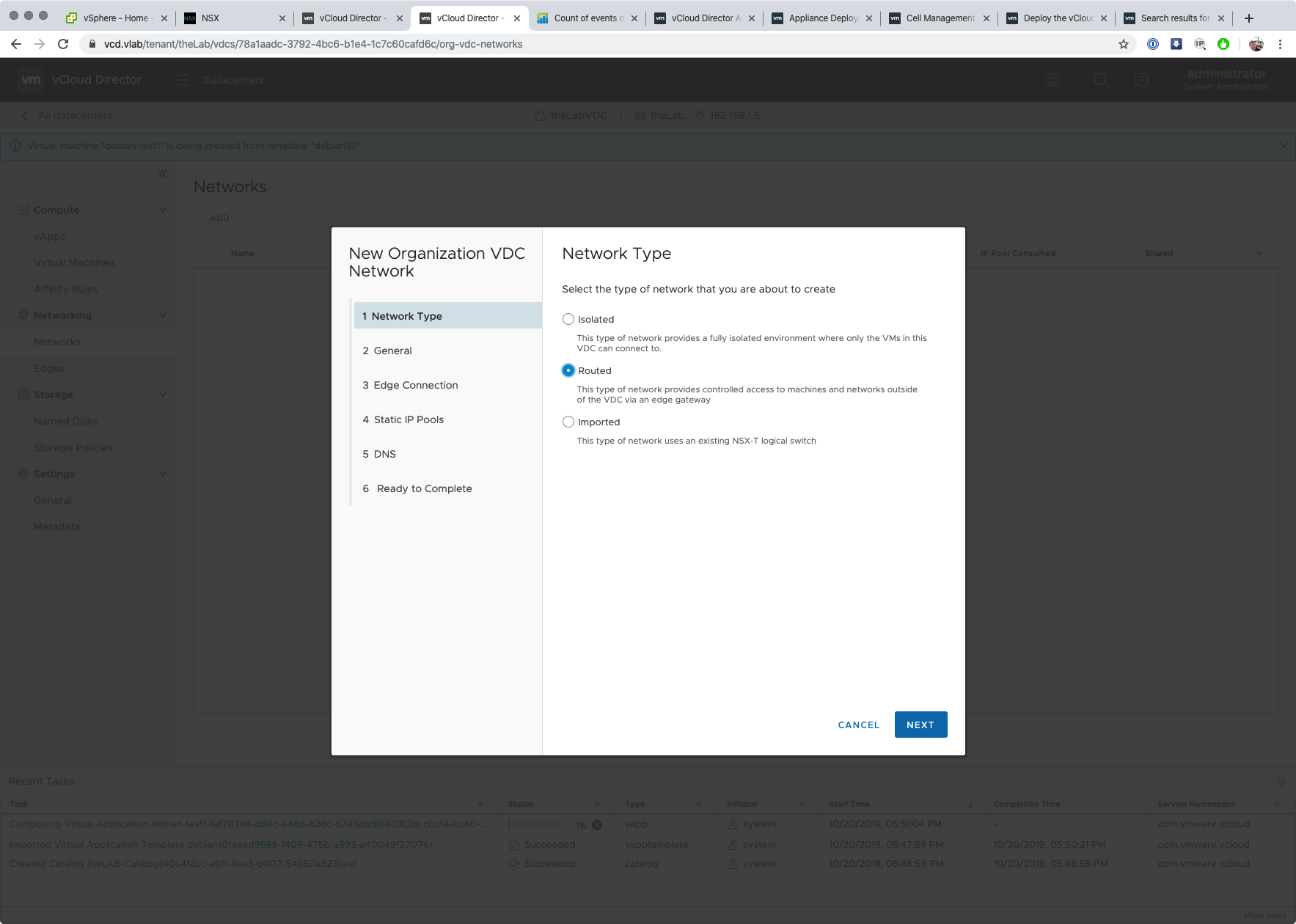Open the Chrome three-dot menu
Viewport: 1296px width, 924px height.
click(x=1280, y=44)
